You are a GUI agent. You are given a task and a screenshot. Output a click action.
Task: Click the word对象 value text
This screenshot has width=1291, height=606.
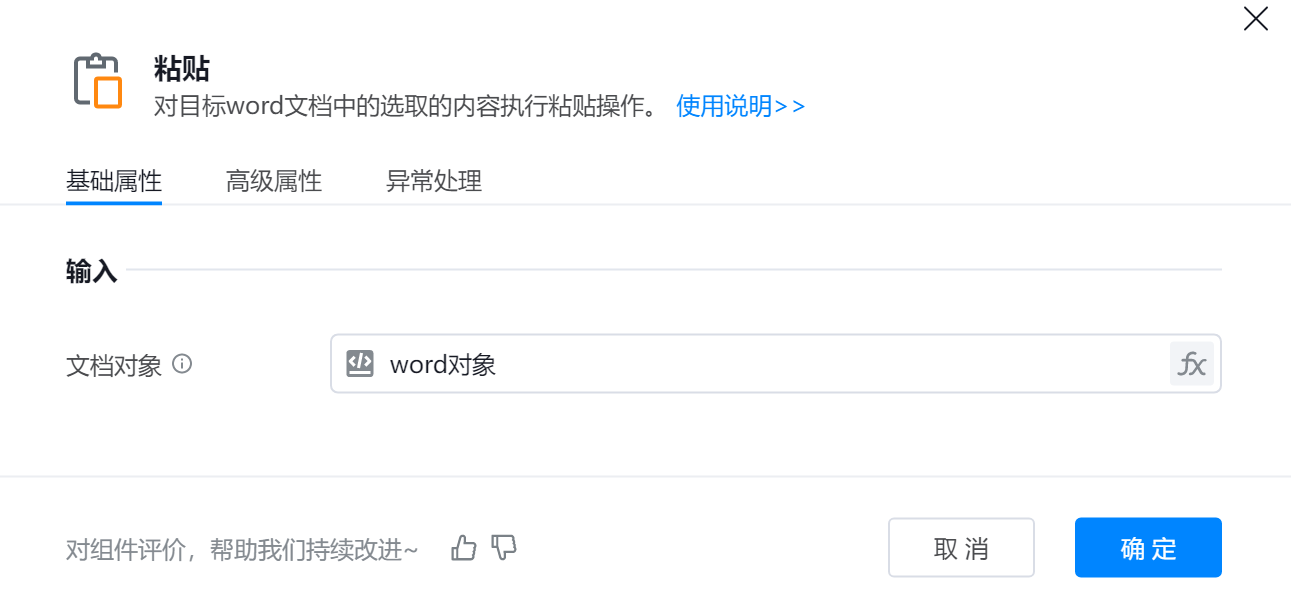(443, 365)
